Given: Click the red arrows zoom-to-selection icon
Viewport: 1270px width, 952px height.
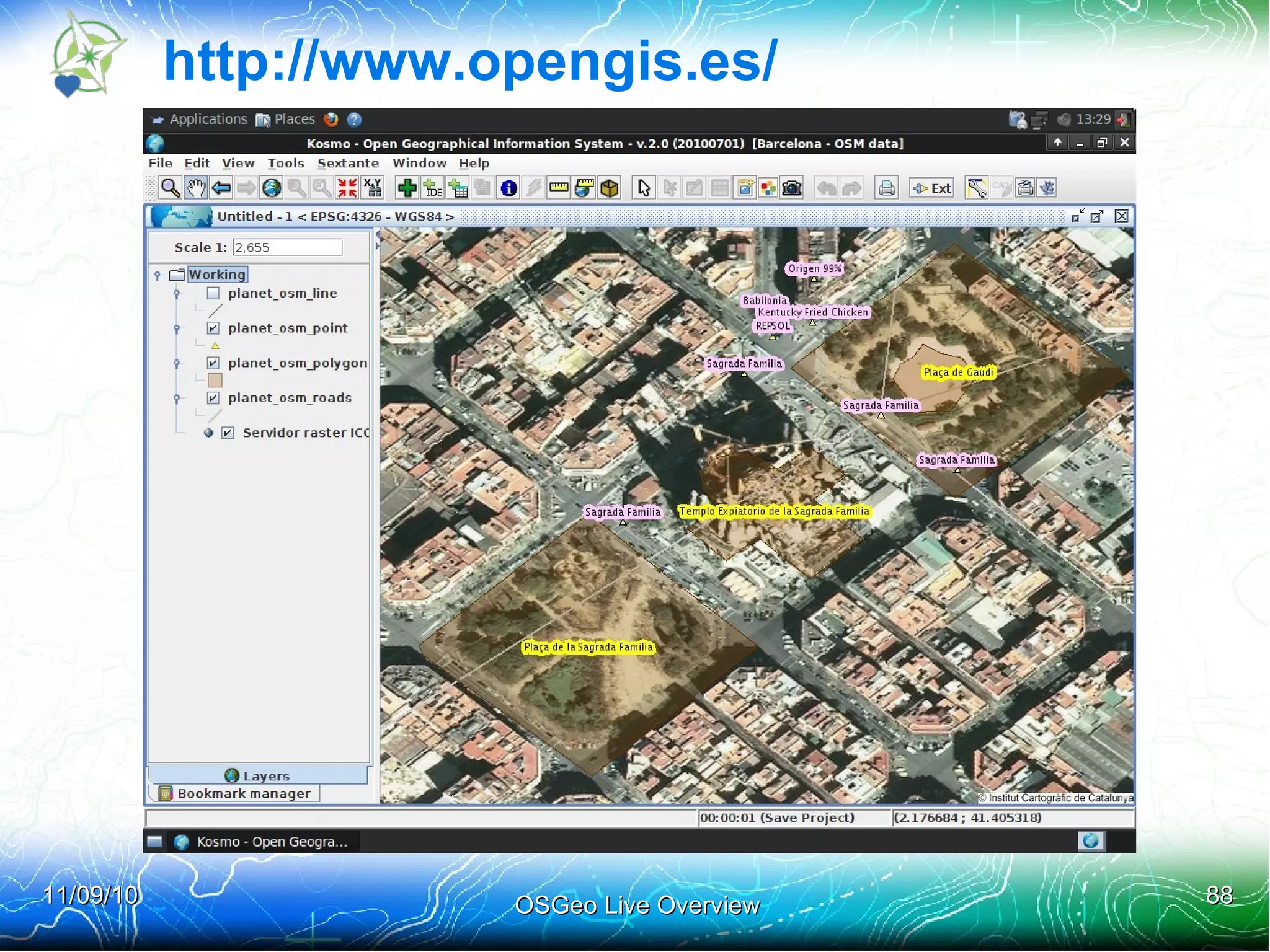Looking at the screenshot, I should click(347, 188).
